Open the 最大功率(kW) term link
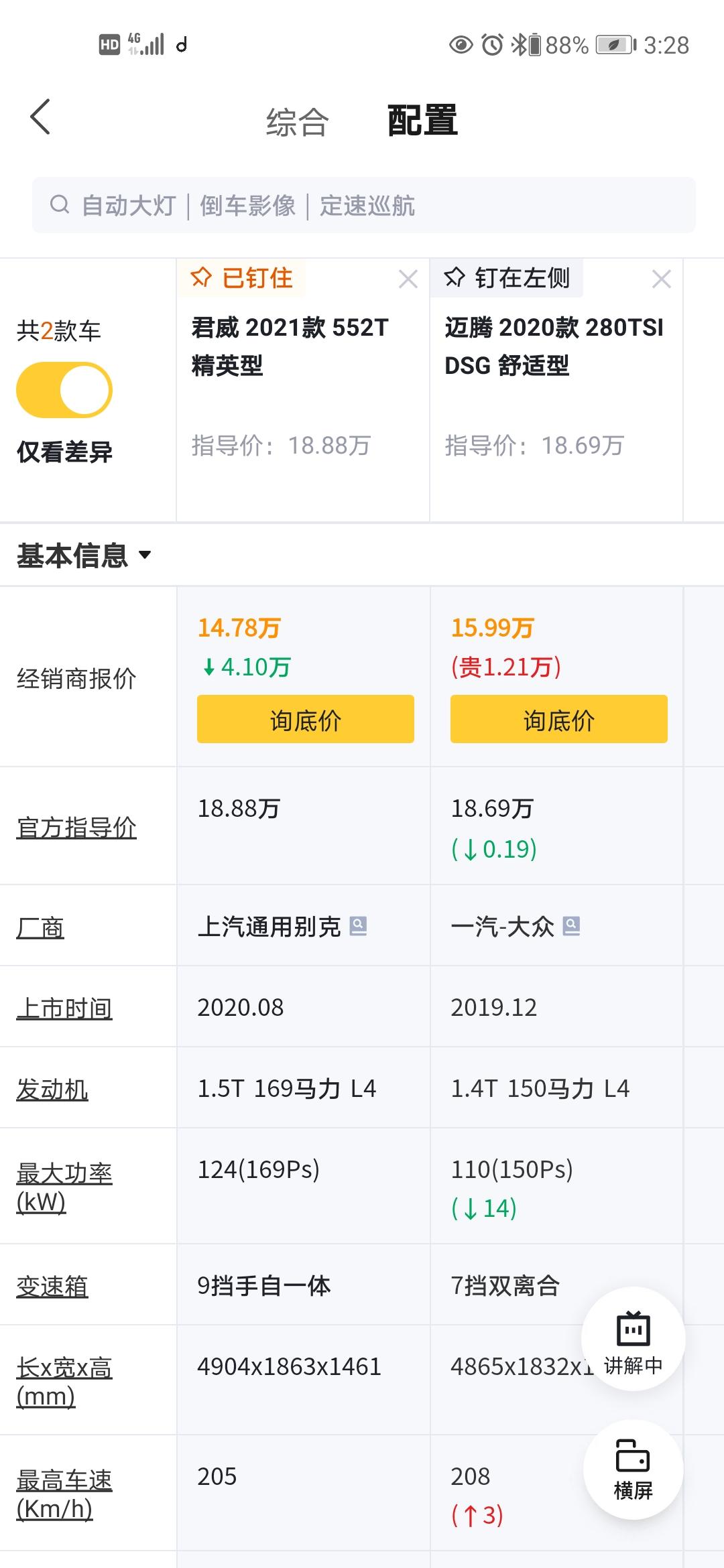Screen dimensions: 724x1568 tap(64, 1187)
